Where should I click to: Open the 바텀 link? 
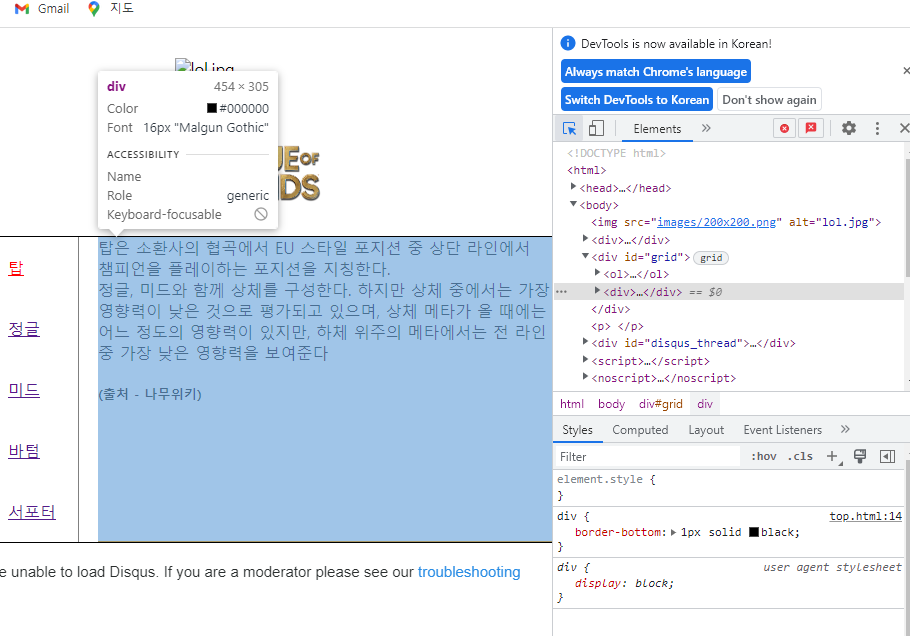[x=24, y=451]
